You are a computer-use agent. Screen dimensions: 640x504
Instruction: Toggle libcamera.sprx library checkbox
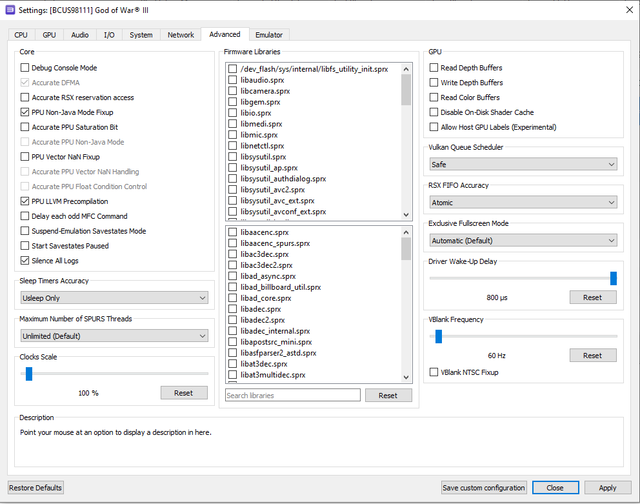pos(233,91)
